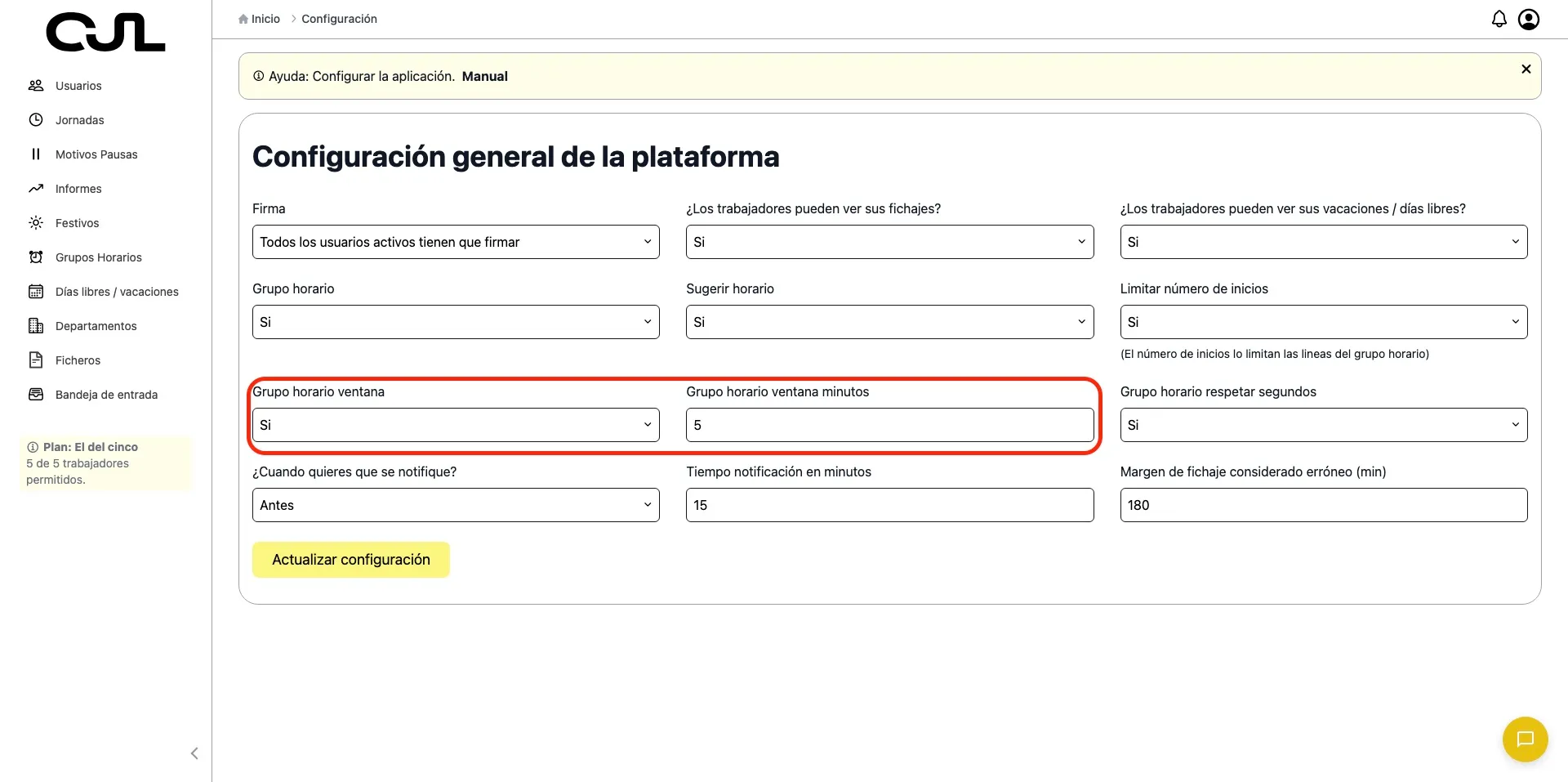Image resolution: width=1568 pixels, height=782 pixels.
Task: Click Inicio breadcrumb link
Action: click(x=265, y=19)
